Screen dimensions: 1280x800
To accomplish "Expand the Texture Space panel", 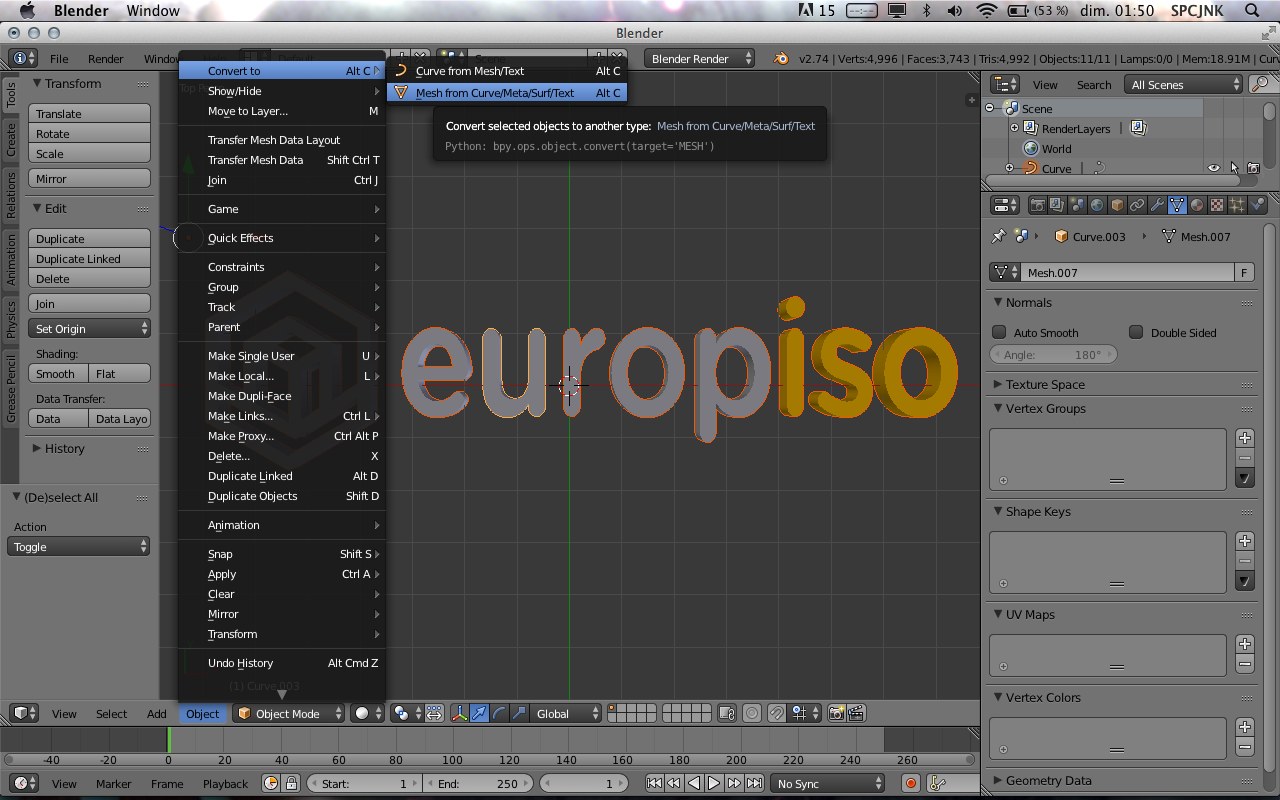I will tap(1045, 384).
